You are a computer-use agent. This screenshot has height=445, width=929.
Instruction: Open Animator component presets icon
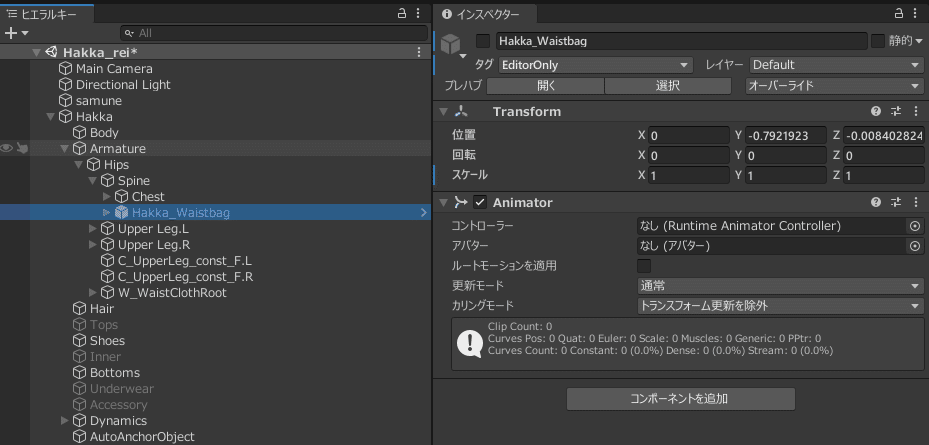[x=895, y=203]
